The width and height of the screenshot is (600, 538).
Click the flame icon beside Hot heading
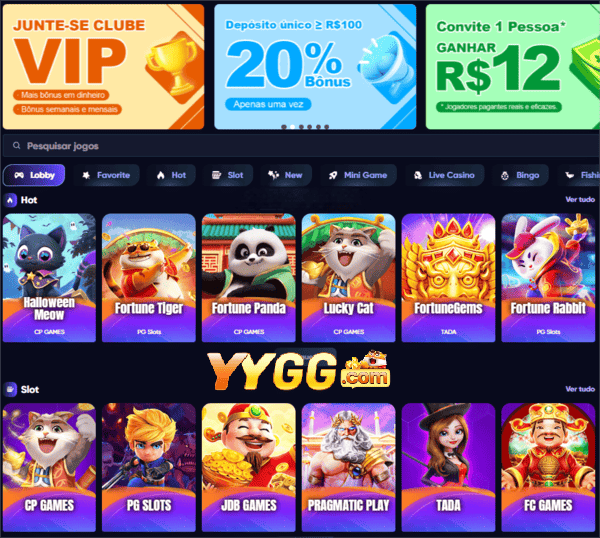click(10, 200)
